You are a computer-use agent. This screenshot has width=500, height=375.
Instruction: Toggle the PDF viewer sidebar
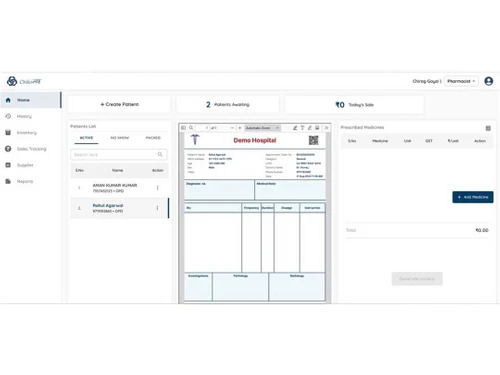pyautogui.click(x=183, y=128)
